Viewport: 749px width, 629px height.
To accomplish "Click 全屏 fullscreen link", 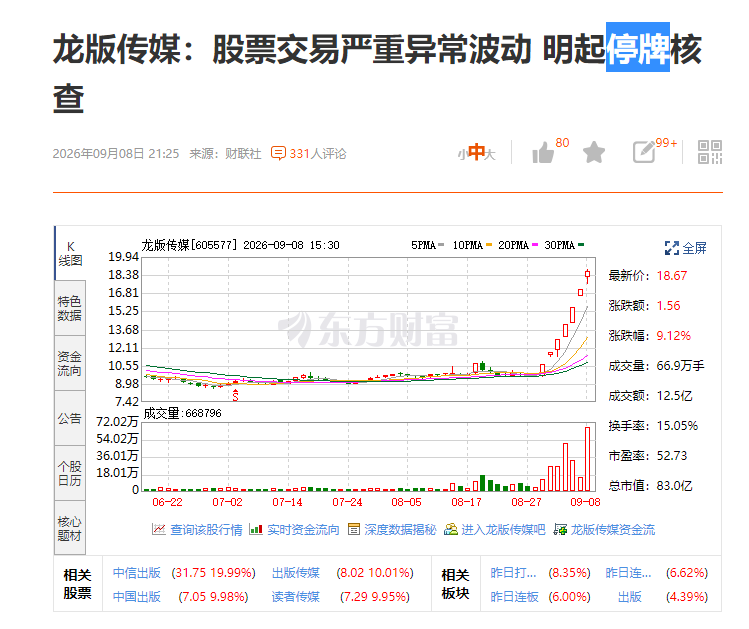I will pos(694,248).
